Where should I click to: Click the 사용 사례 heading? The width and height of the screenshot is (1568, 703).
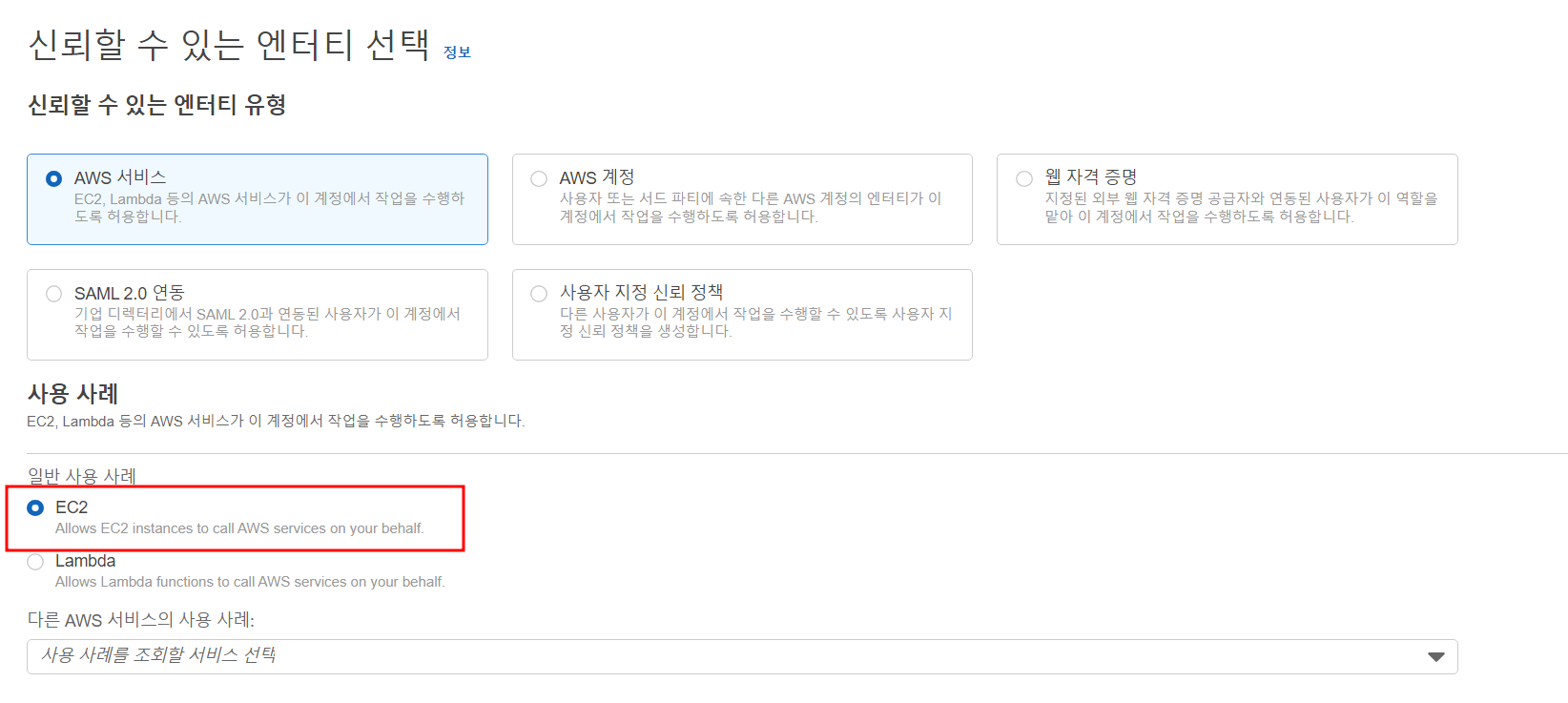73,394
